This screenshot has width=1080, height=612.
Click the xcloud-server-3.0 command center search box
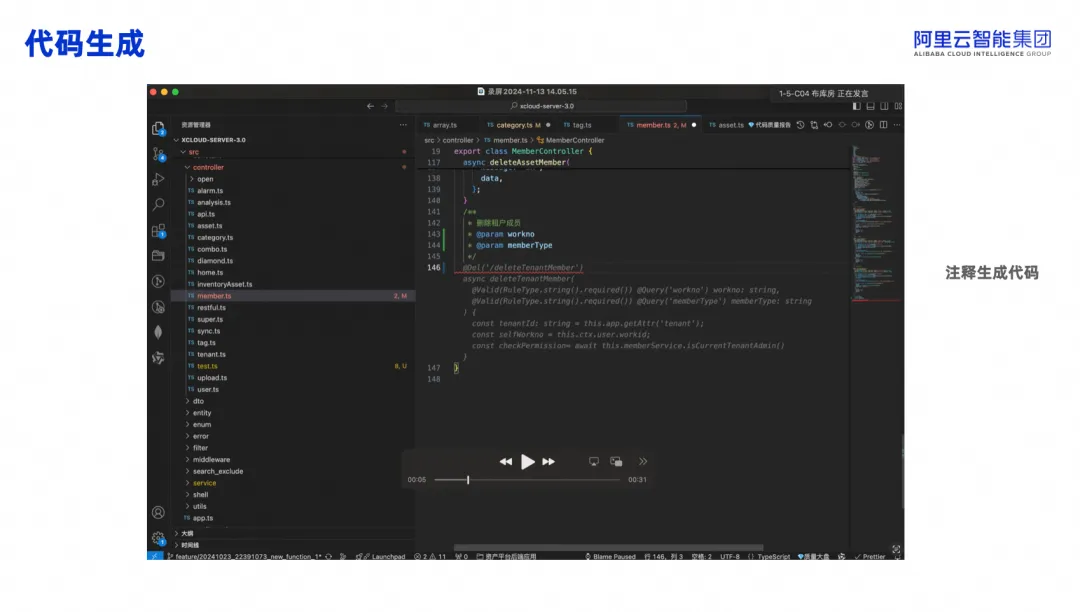click(x=541, y=106)
